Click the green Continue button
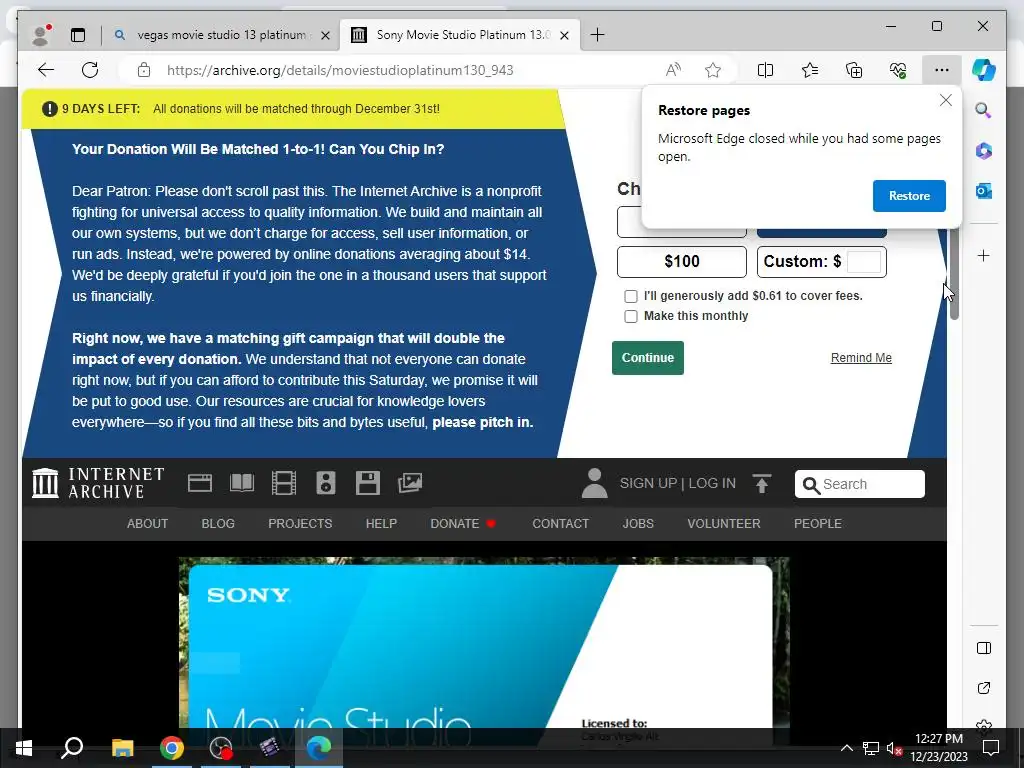The width and height of the screenshot is (1024, 768). tap(648, 358)
